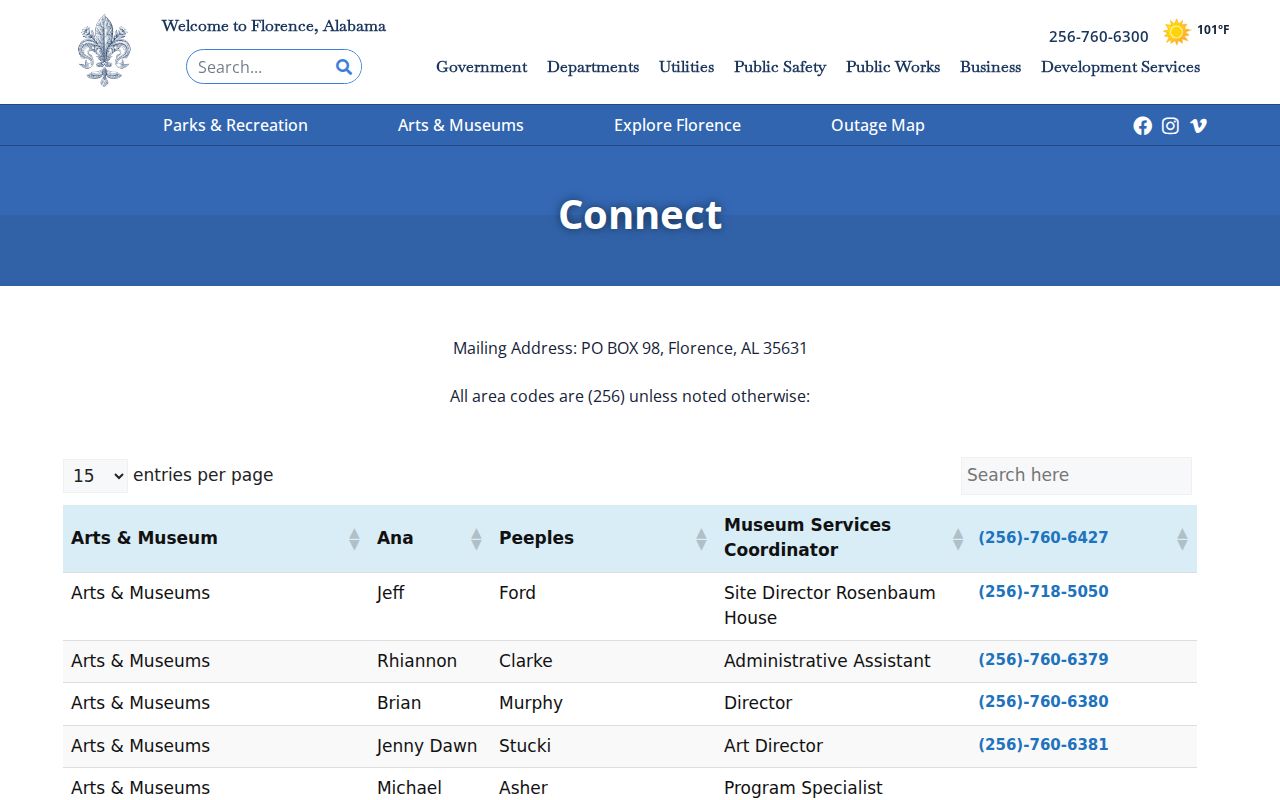Open the Outage Map link
Image resolution: width=1280 pixels, height=800 pixels.
[878, 125]
